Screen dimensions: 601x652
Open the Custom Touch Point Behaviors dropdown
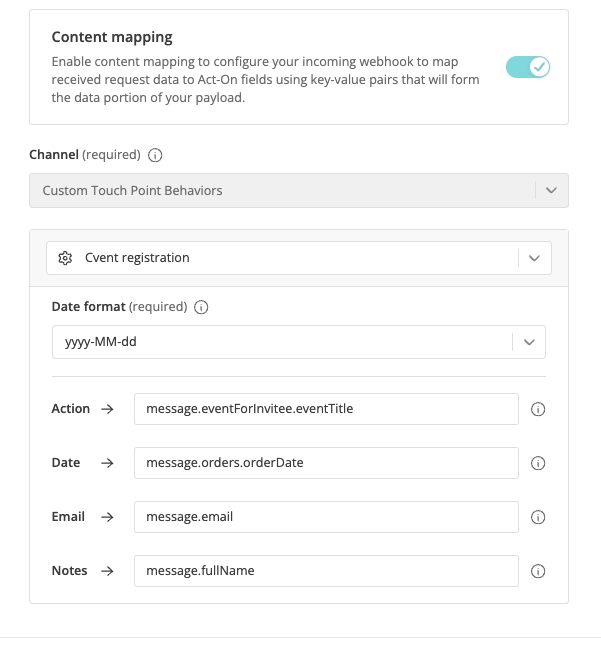click(299, 190)
